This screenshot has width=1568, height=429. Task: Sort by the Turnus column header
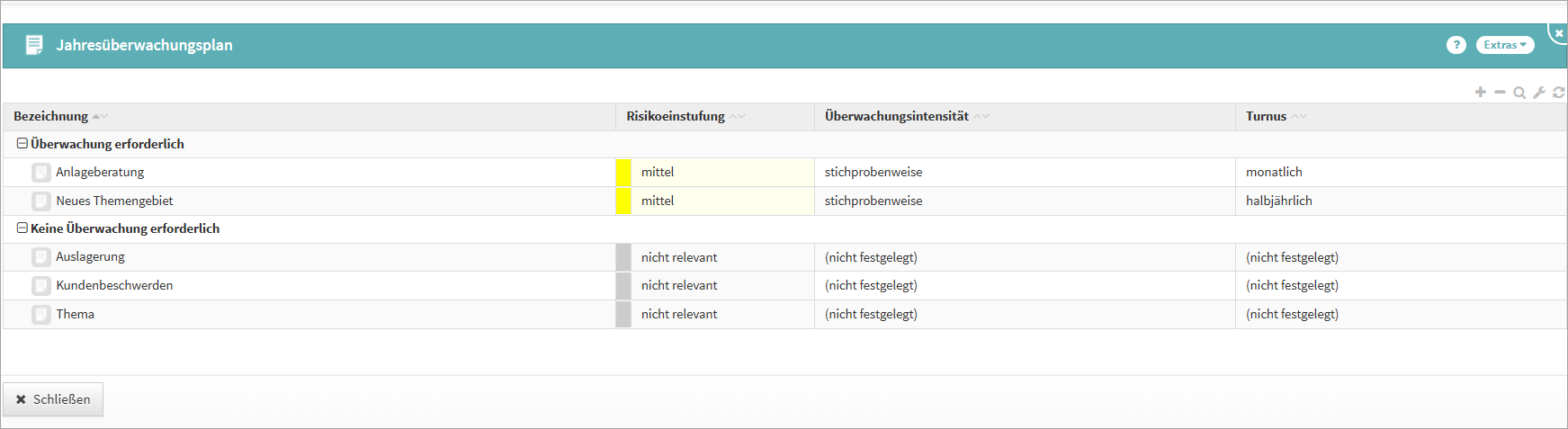point(1266,116)
